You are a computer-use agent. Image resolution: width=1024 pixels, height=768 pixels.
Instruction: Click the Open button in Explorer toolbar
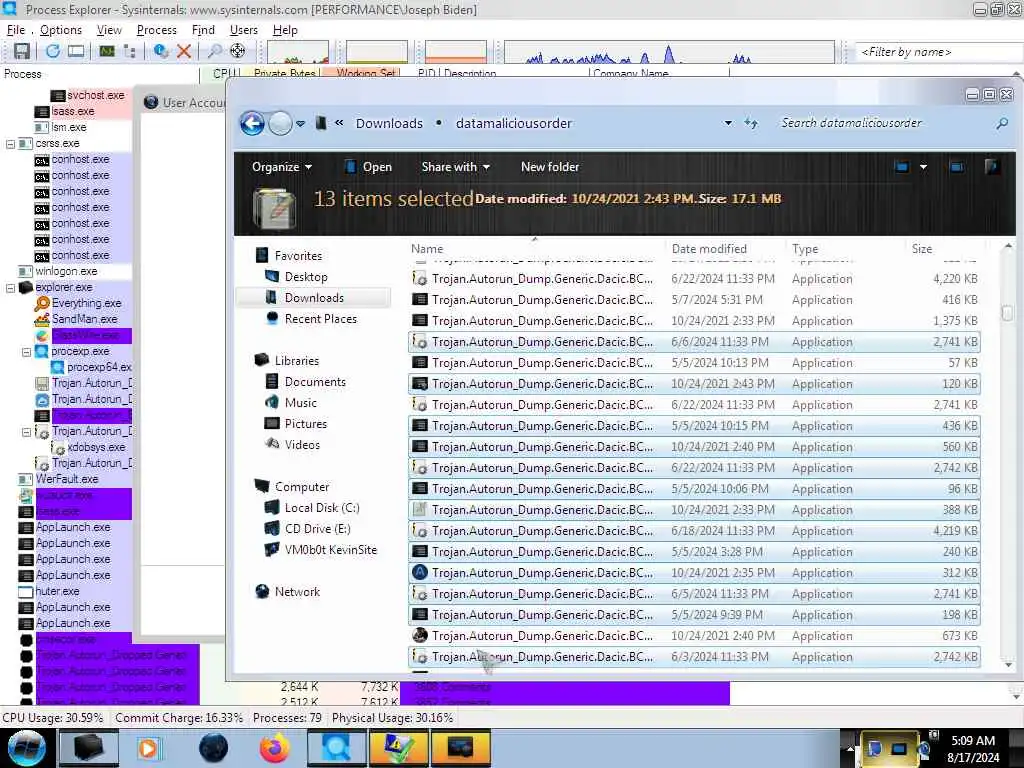click(368, 167)
